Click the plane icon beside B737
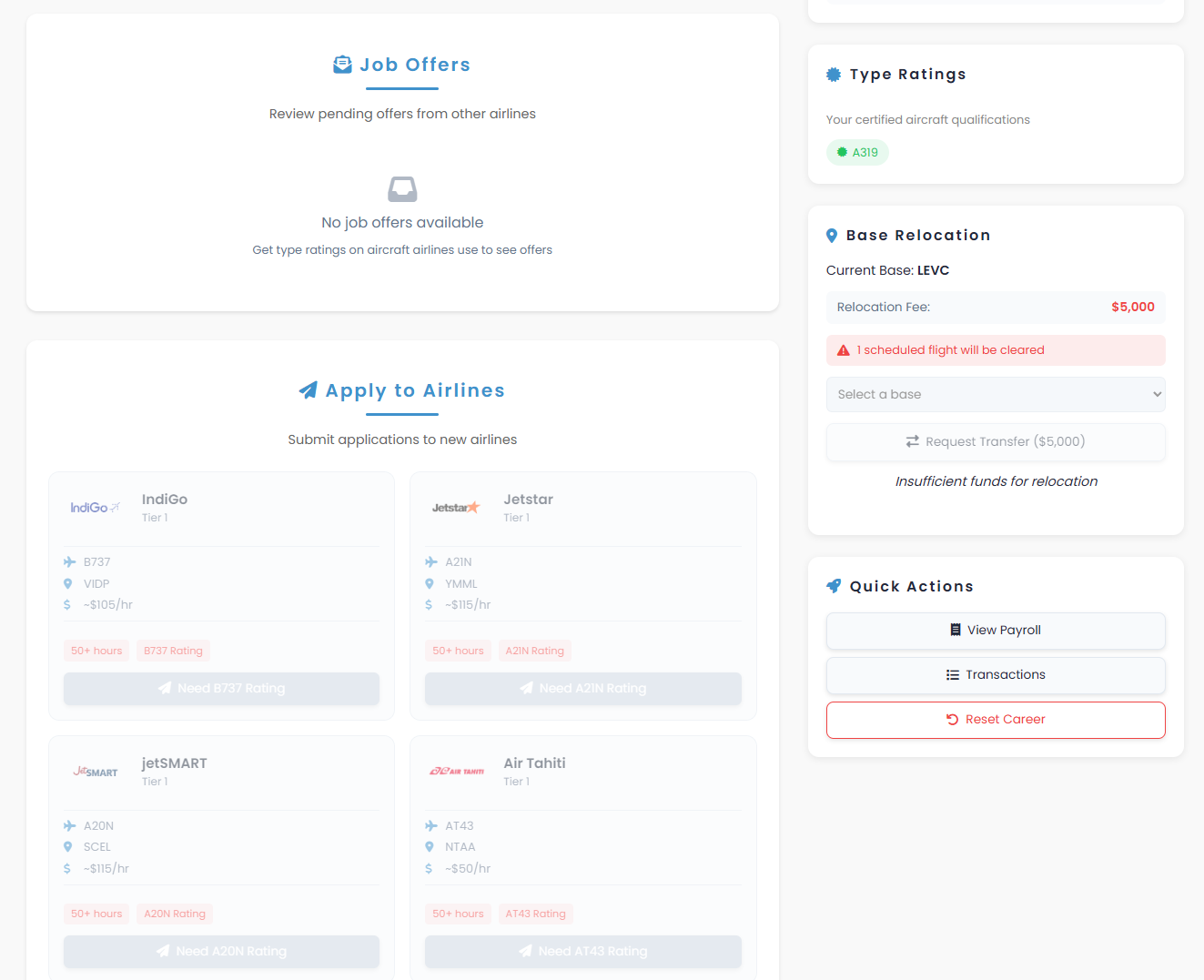This screenshot has width=1204, height=980. (x=69, y=562)
